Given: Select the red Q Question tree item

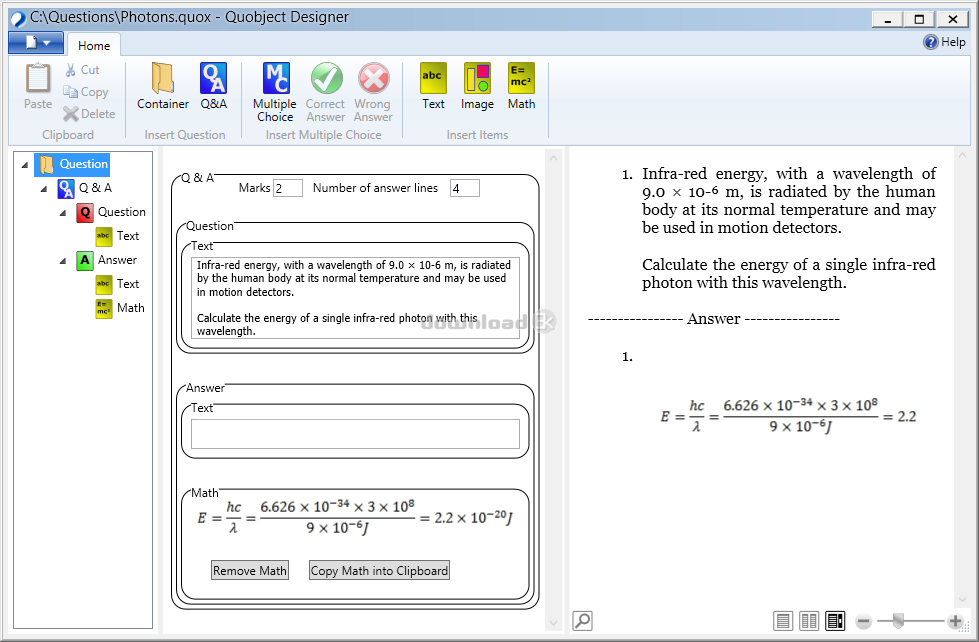Looking at the screenshot, I should coord(111,212).
